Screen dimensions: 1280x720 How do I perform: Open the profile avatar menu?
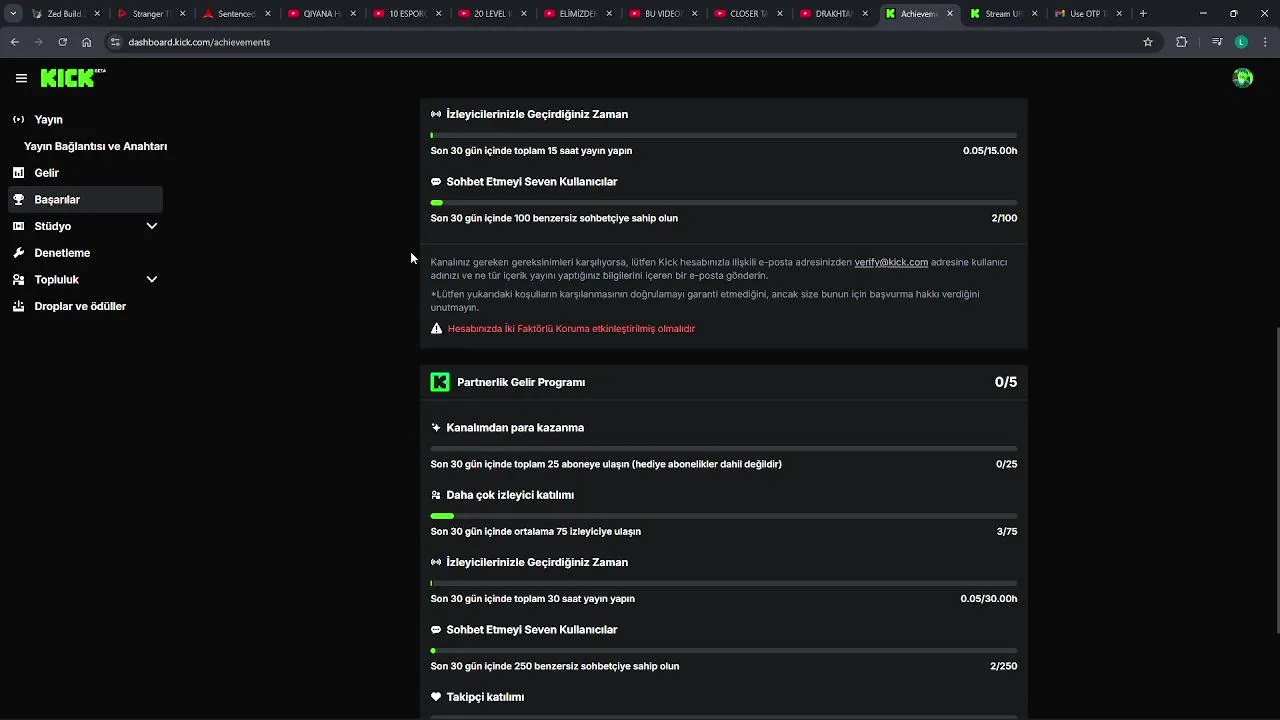pos(1243,78)
